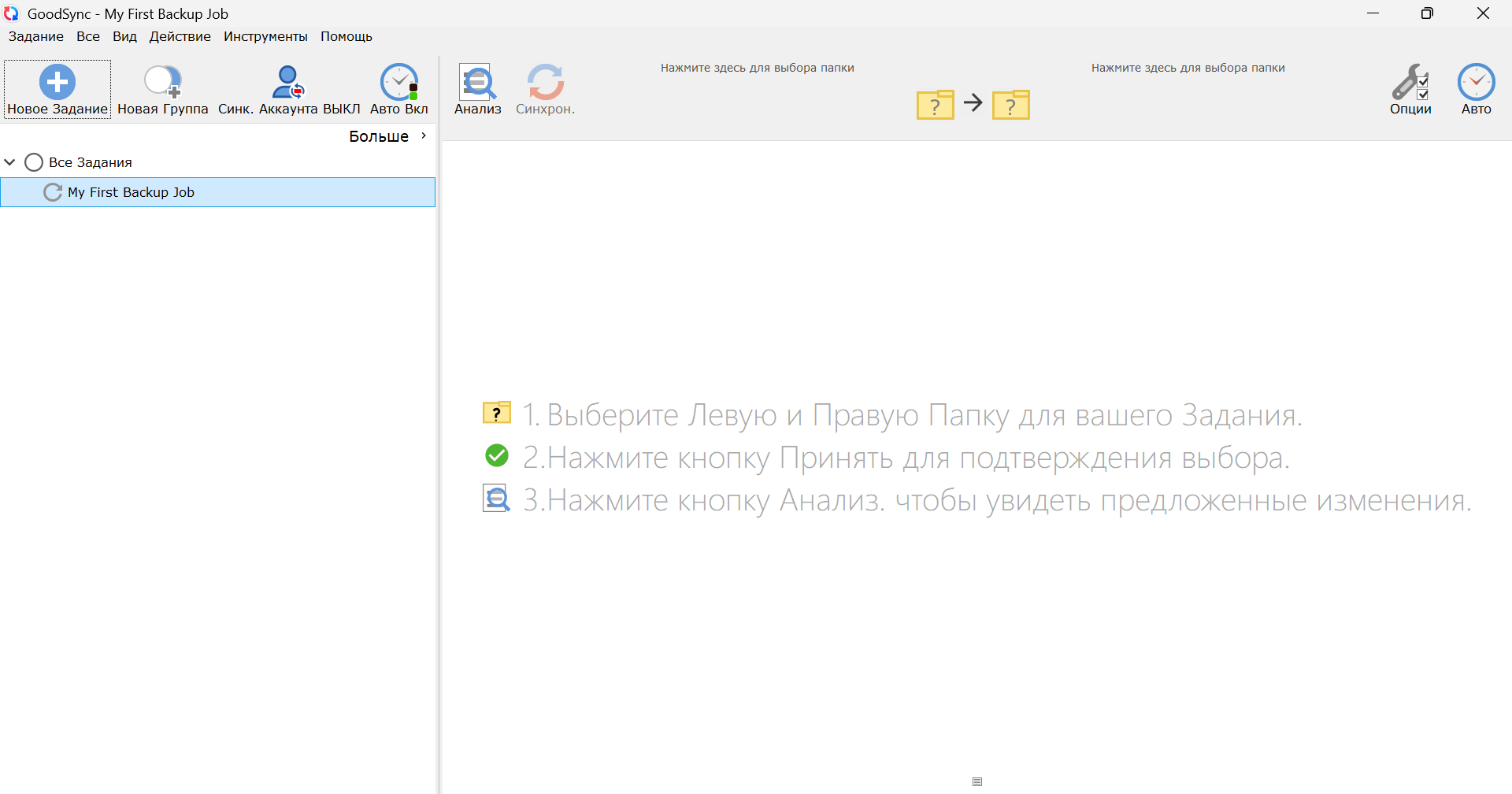This screenshot has height=794, width=1512.
Task: Open the Options (Опции) wrench icon
Action: tap(1410, 82)
